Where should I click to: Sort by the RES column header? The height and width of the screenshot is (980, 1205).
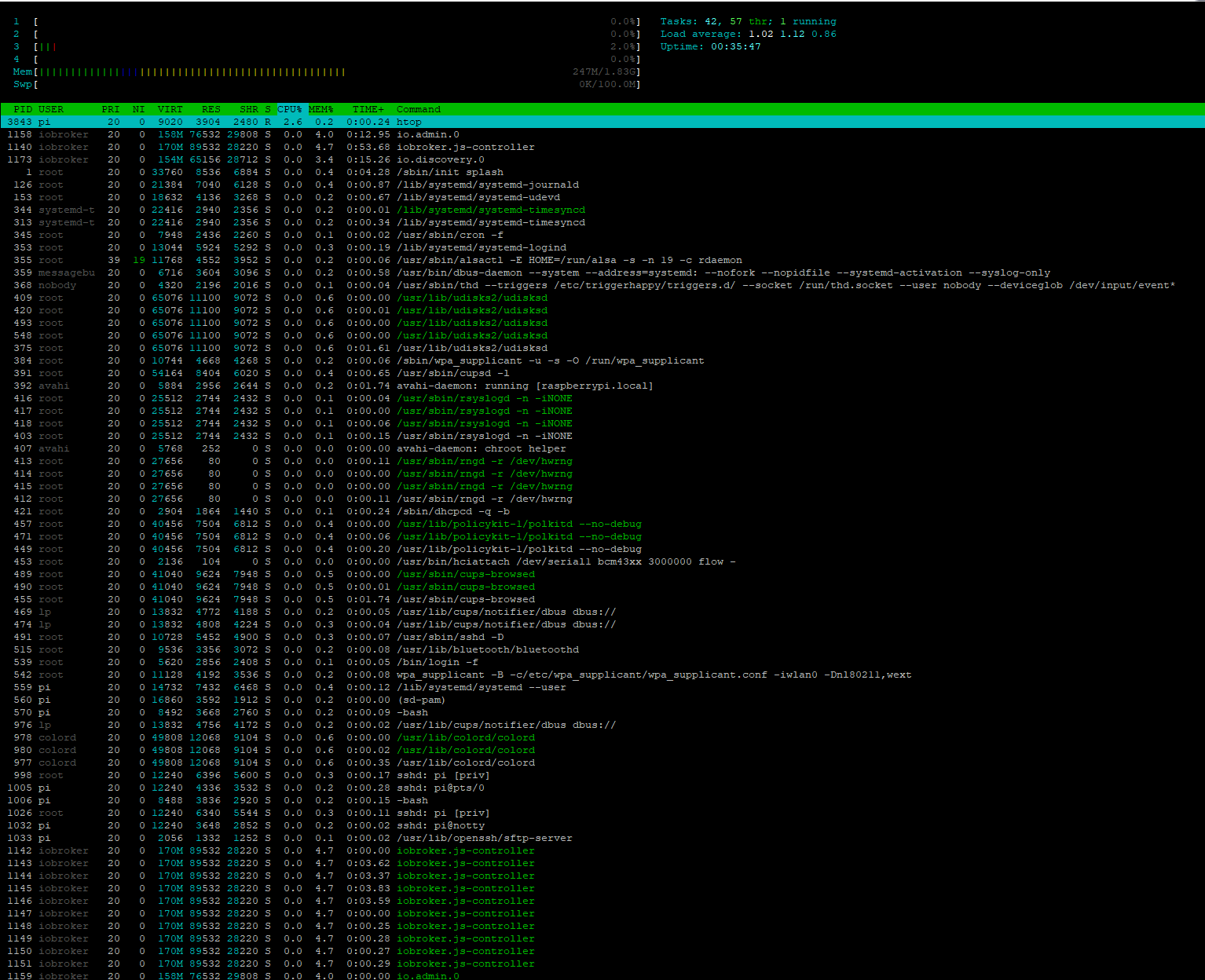(x=211, y=109)
